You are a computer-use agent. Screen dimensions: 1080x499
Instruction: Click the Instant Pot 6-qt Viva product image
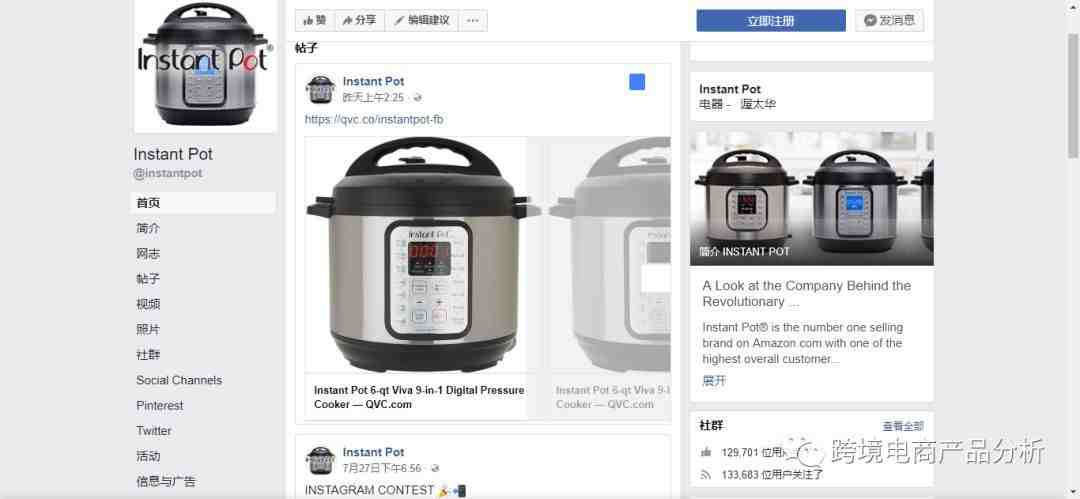pyautogui.click(x=416, y=254)
